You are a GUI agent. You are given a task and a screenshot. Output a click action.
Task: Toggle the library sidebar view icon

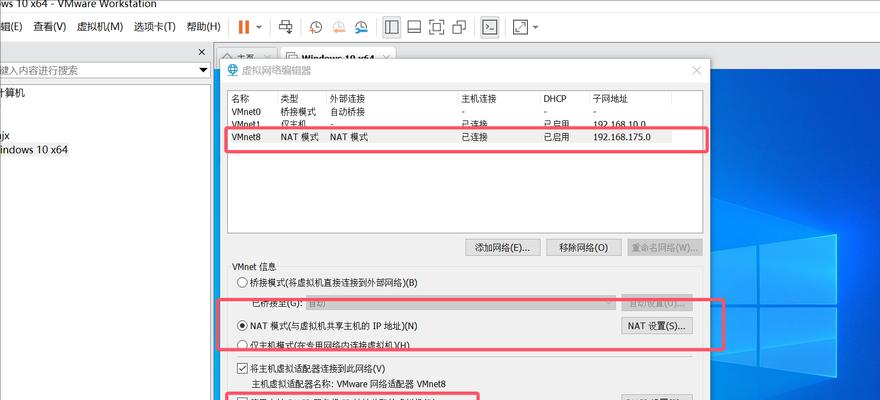(x=392, y=27)
